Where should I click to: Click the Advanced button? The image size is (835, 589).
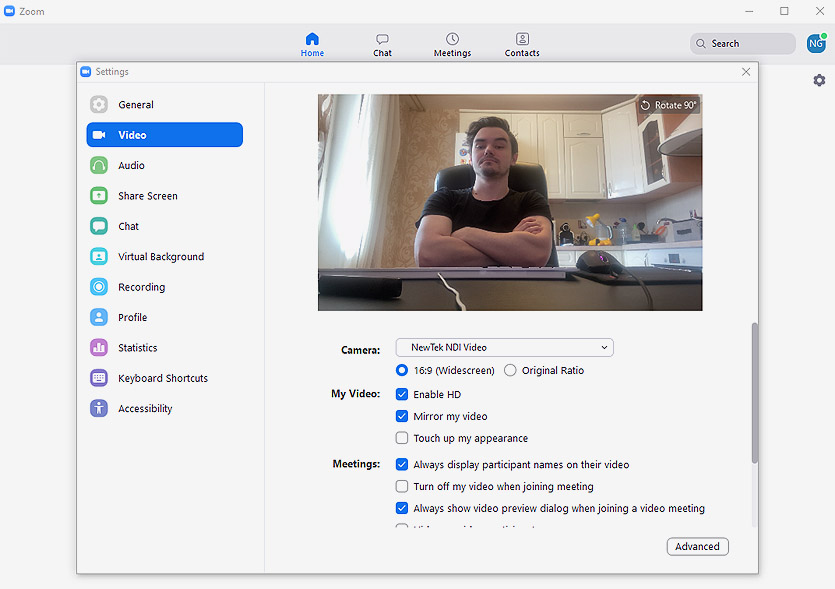697,546
